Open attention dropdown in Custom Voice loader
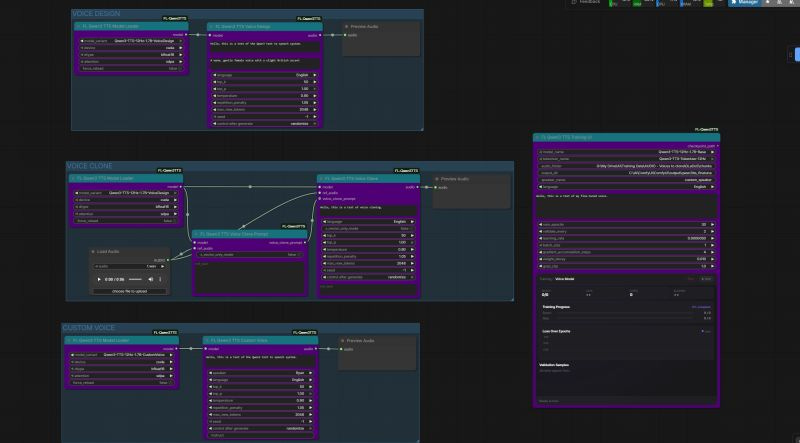This screenshot has width=800, height=443. point(121,376)
